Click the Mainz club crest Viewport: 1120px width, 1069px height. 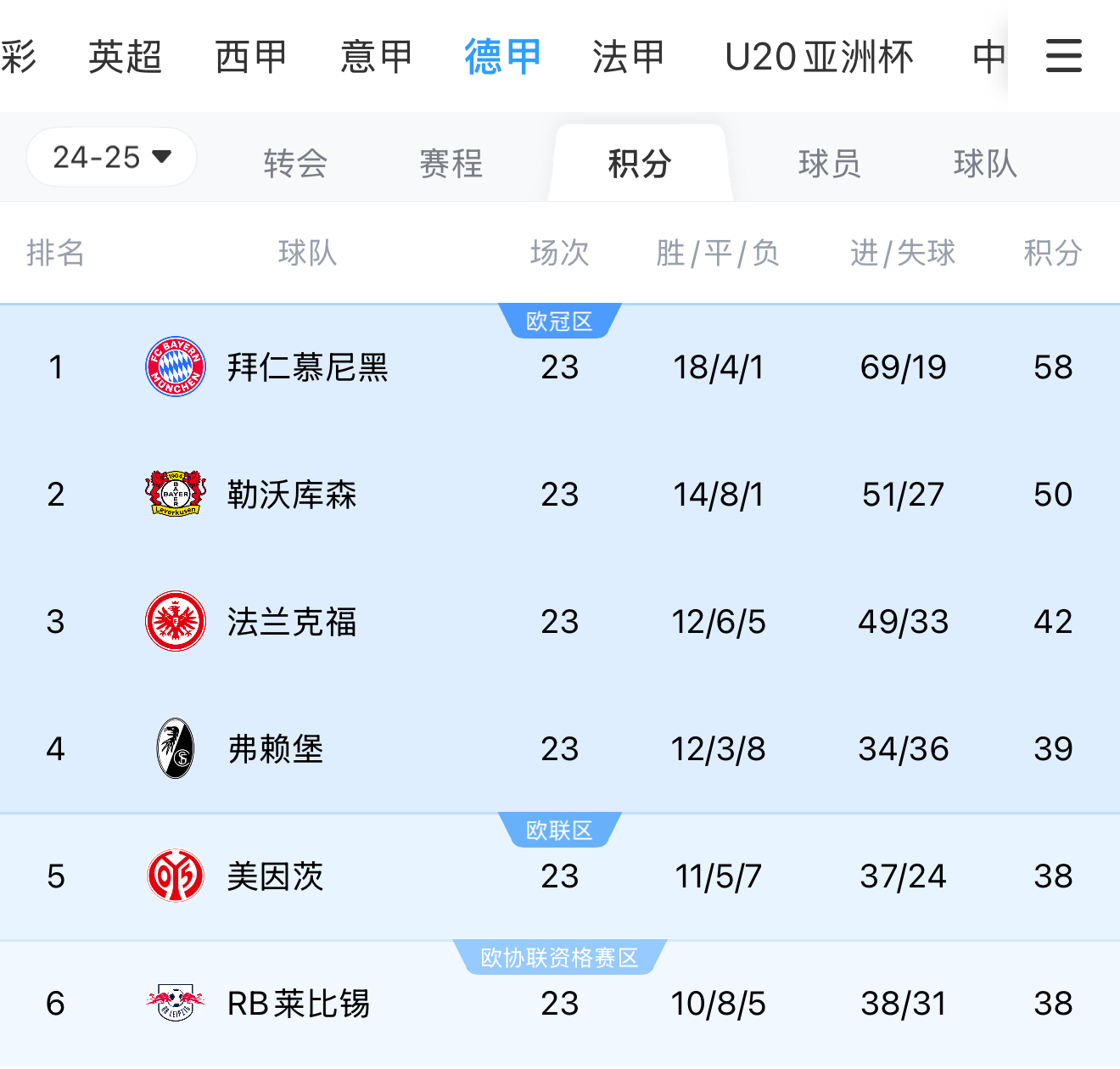coord(174,876)
